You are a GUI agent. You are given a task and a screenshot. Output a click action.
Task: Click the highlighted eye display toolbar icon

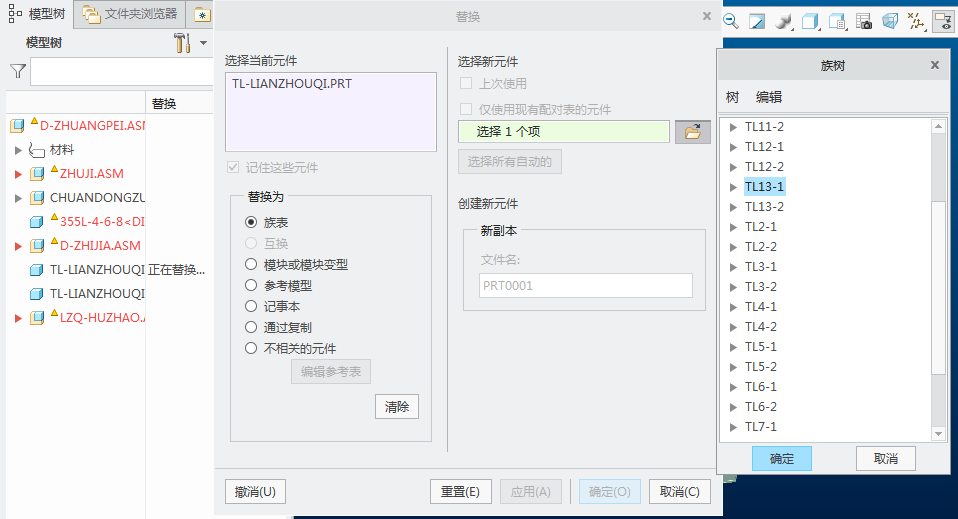[944, 21]
